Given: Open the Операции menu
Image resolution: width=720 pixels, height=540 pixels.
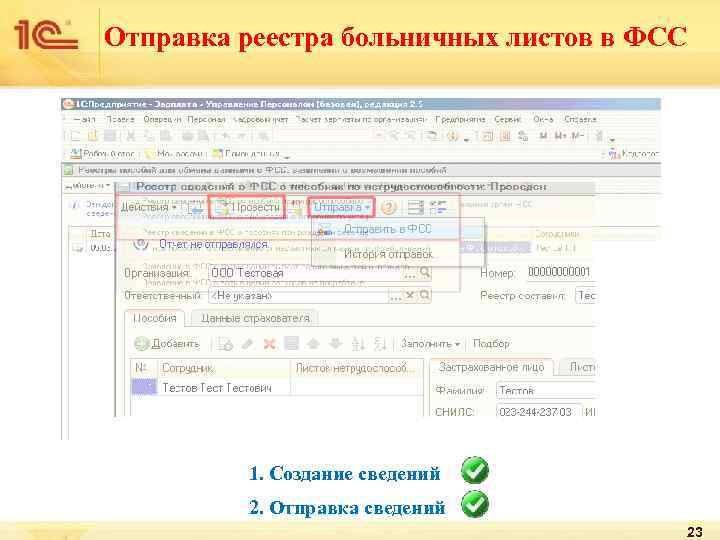Looking at the screenshot, I should [162, 119].
